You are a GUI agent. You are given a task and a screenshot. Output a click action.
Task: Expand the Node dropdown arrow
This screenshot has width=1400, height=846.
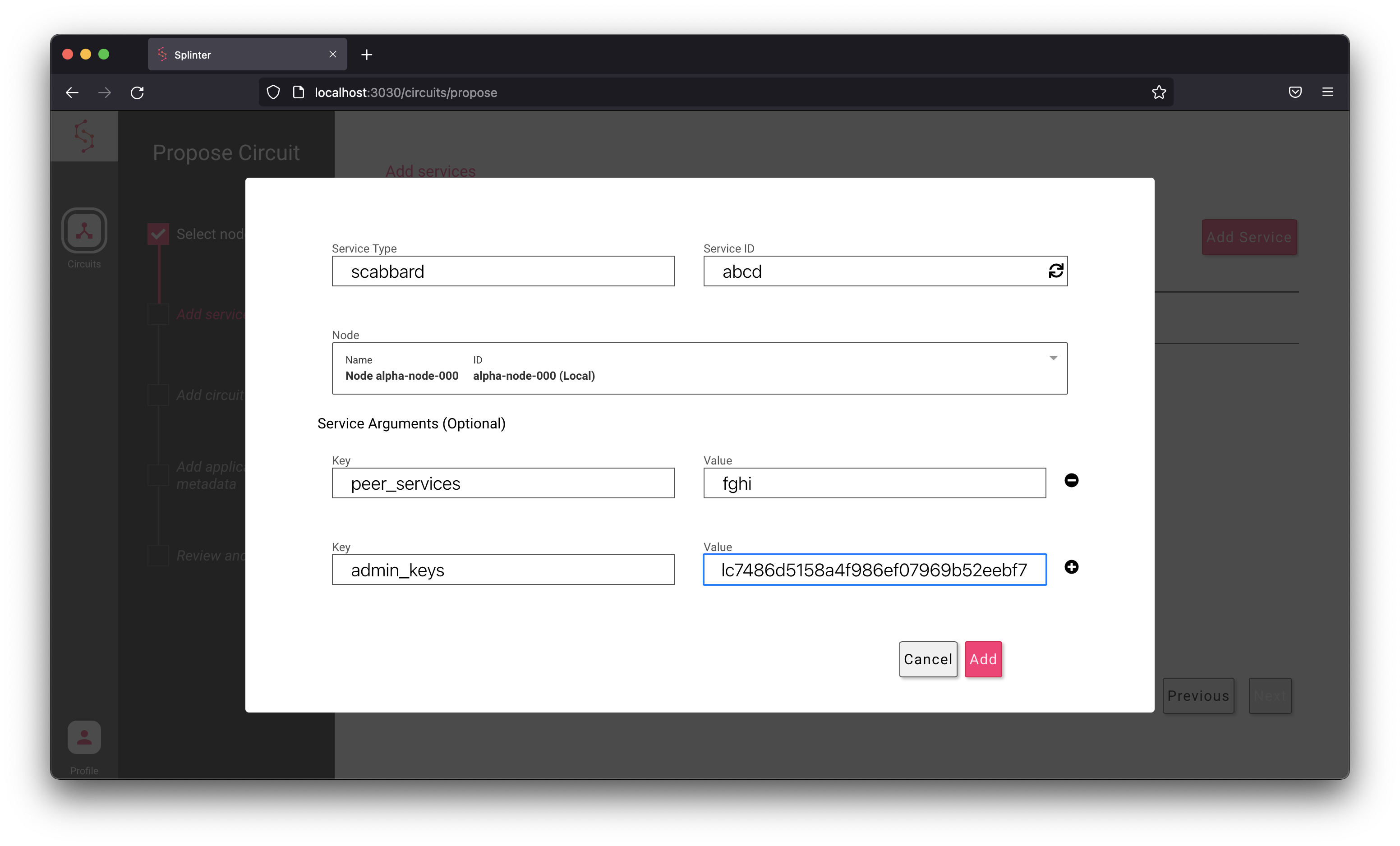[x=1053, y=358]
